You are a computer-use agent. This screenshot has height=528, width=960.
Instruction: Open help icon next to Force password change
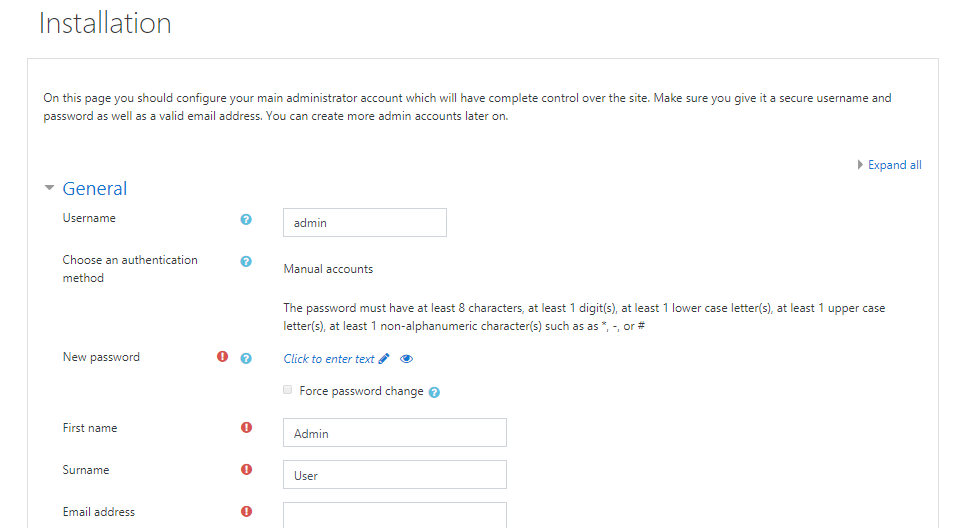pyautogui.click(x=434, y=392)
